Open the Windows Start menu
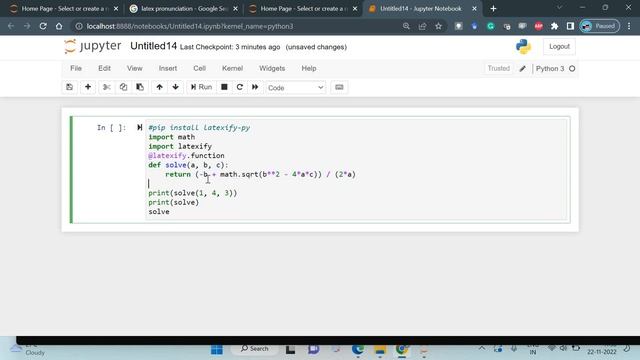 [x=217, y=349]
